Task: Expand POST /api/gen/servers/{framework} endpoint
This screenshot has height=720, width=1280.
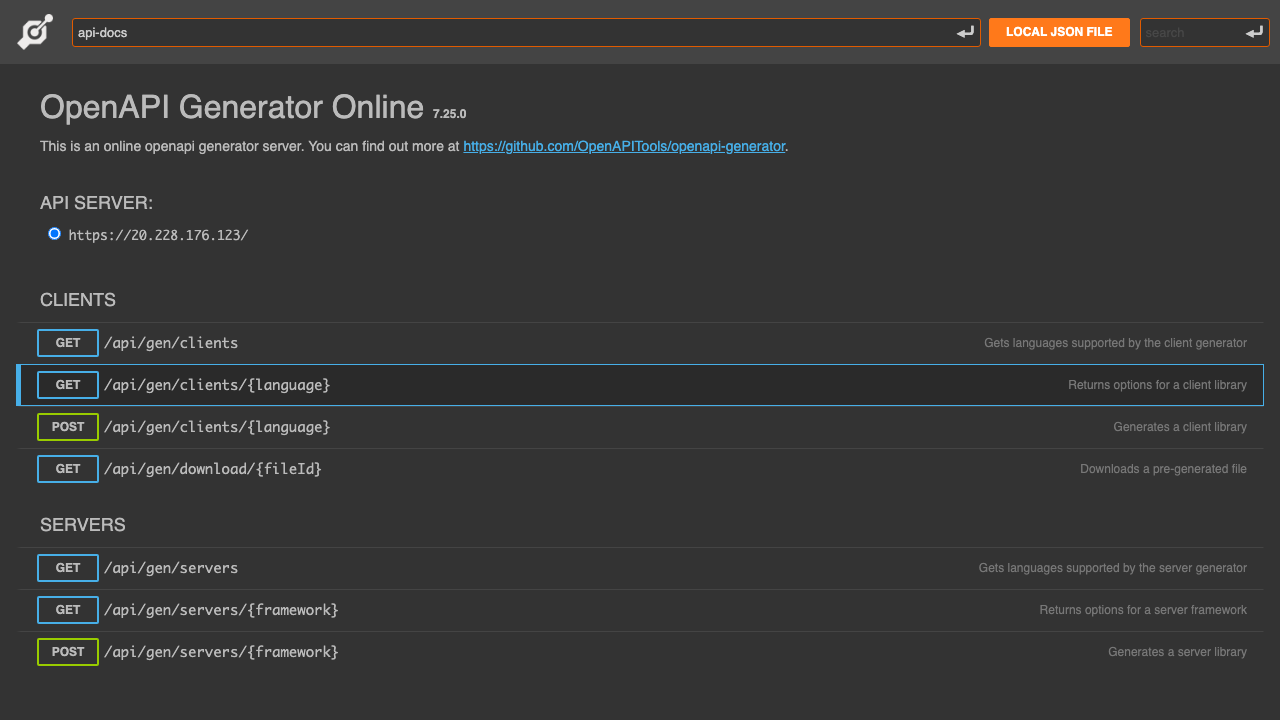Action: [641, 652]
